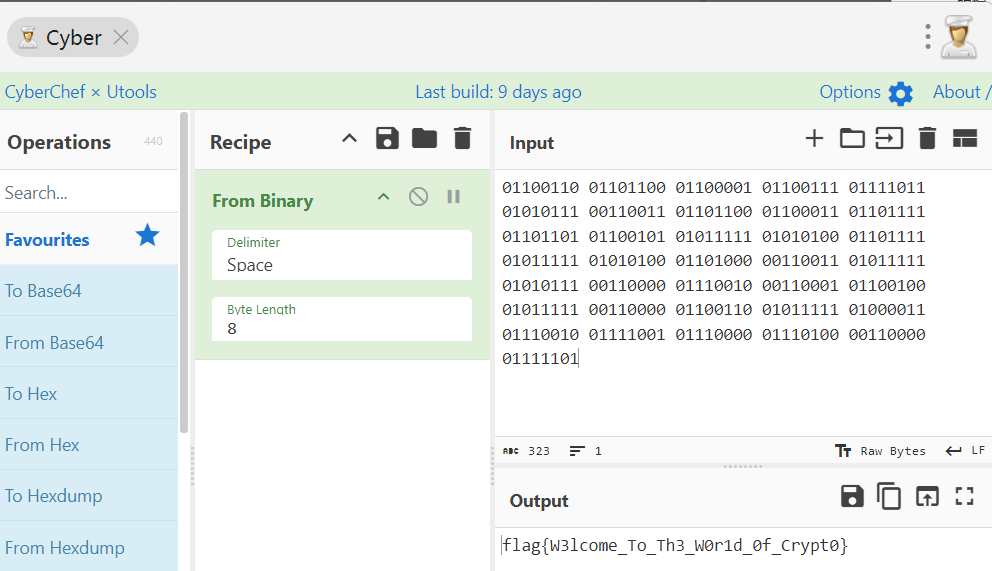Open a folder as input
Image resolution: width=992 pixels, height=571 pixels.
[x=852, y=139]
